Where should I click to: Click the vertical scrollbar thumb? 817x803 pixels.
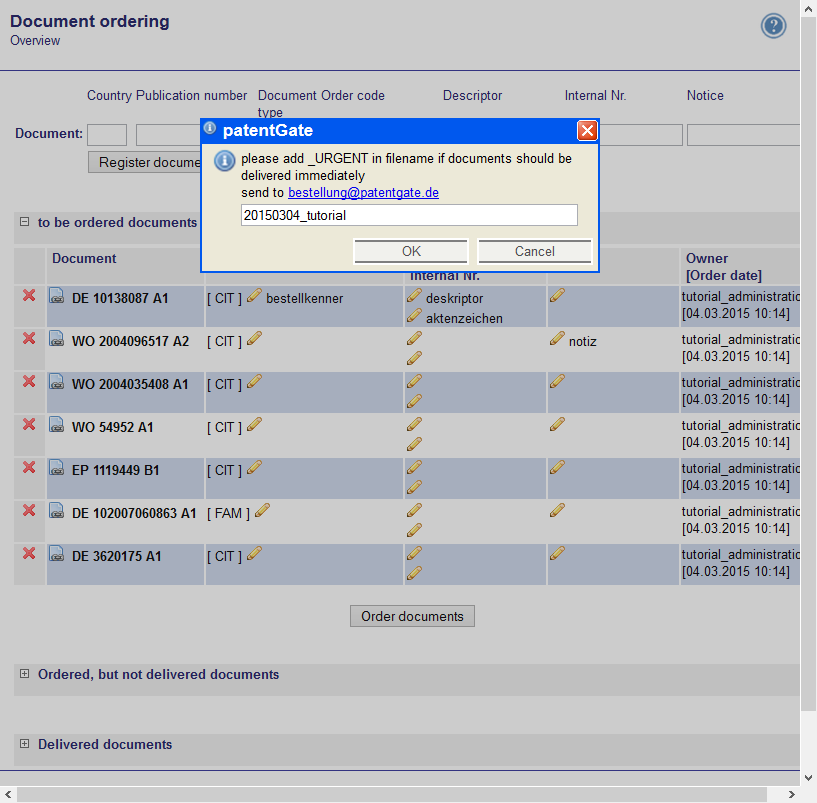click(808, 365)
